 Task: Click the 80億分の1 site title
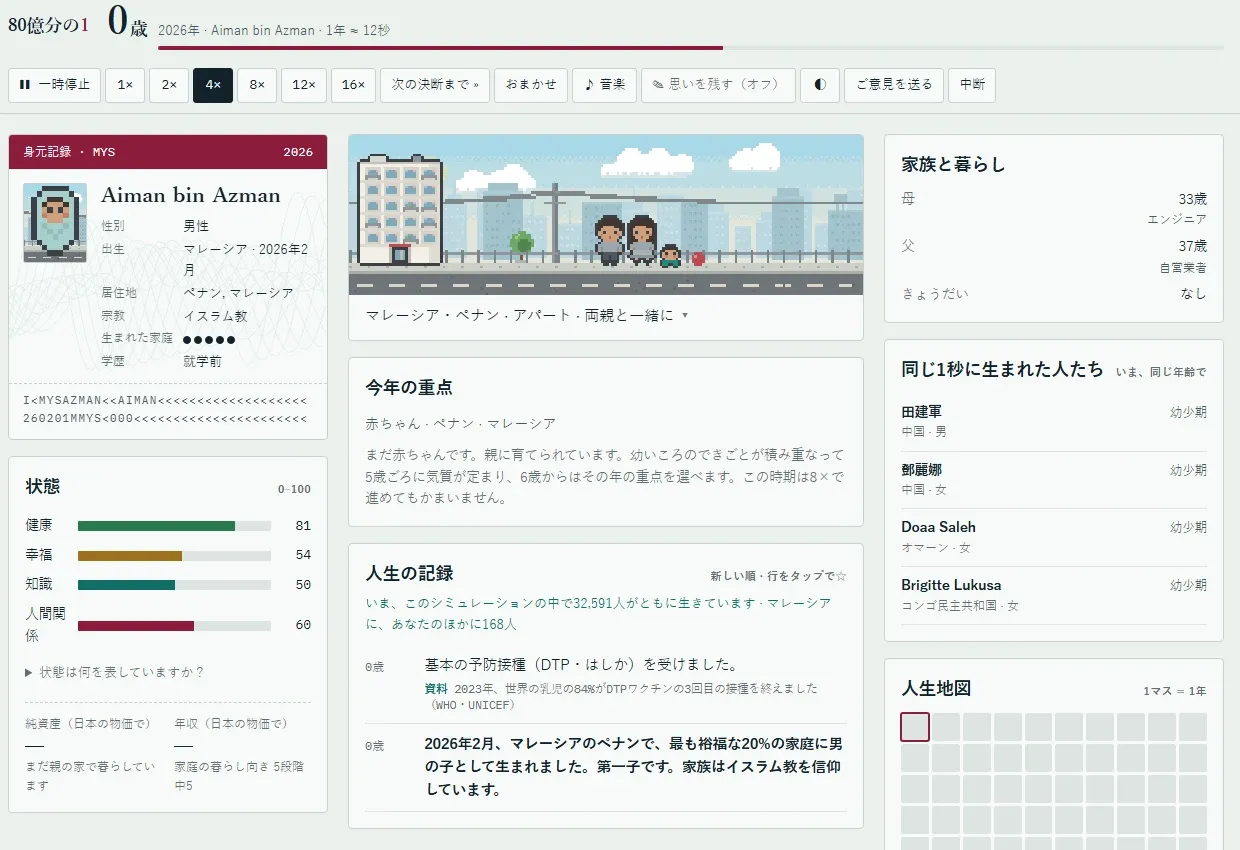(48, 25)
